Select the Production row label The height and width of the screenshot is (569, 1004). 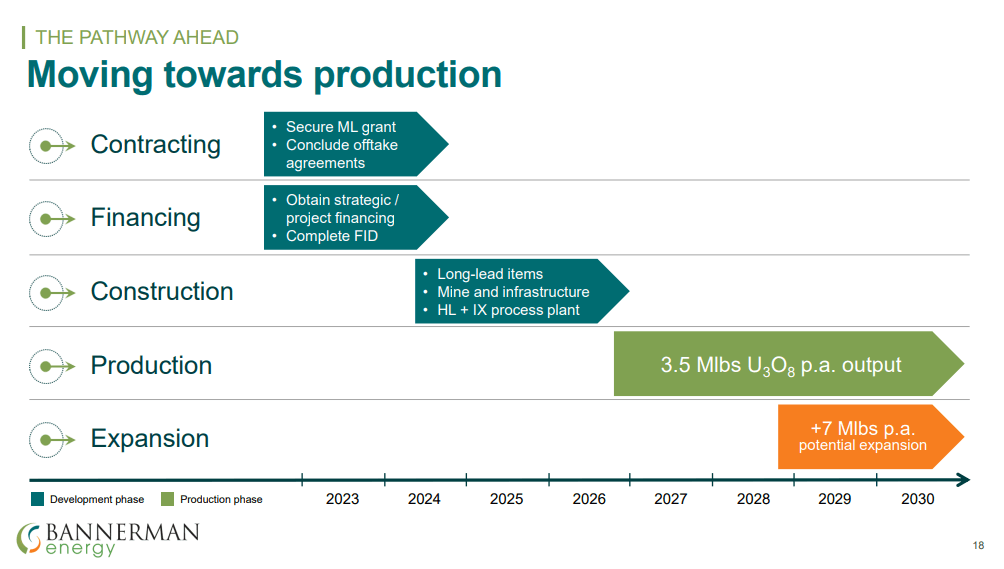[151, 365]
